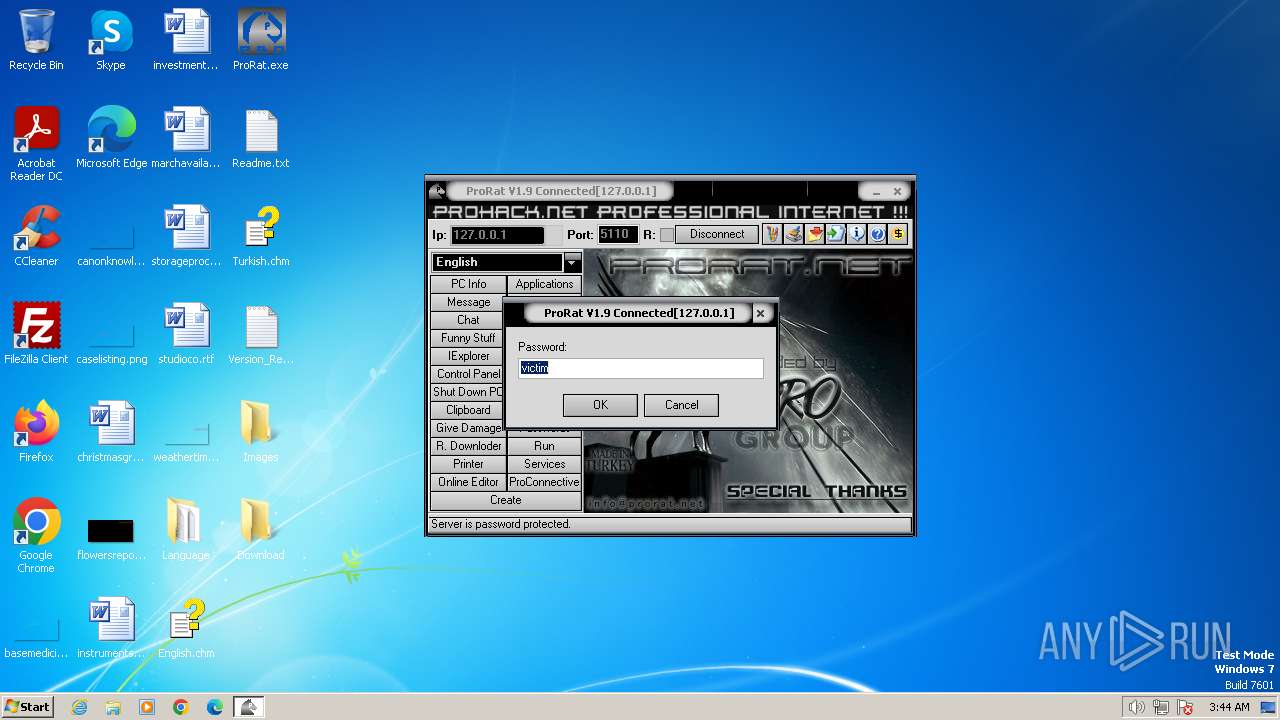Select the Language folder on desktop
The width and height of the screenshot is (1280, 720).
point(186,530)
